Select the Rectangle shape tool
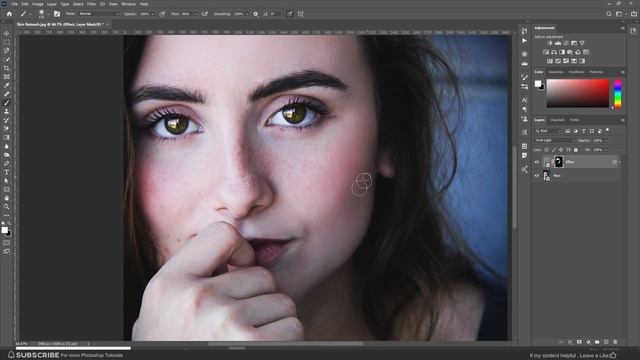The width and height of the screenshot is (640, 360). [7, 189]
